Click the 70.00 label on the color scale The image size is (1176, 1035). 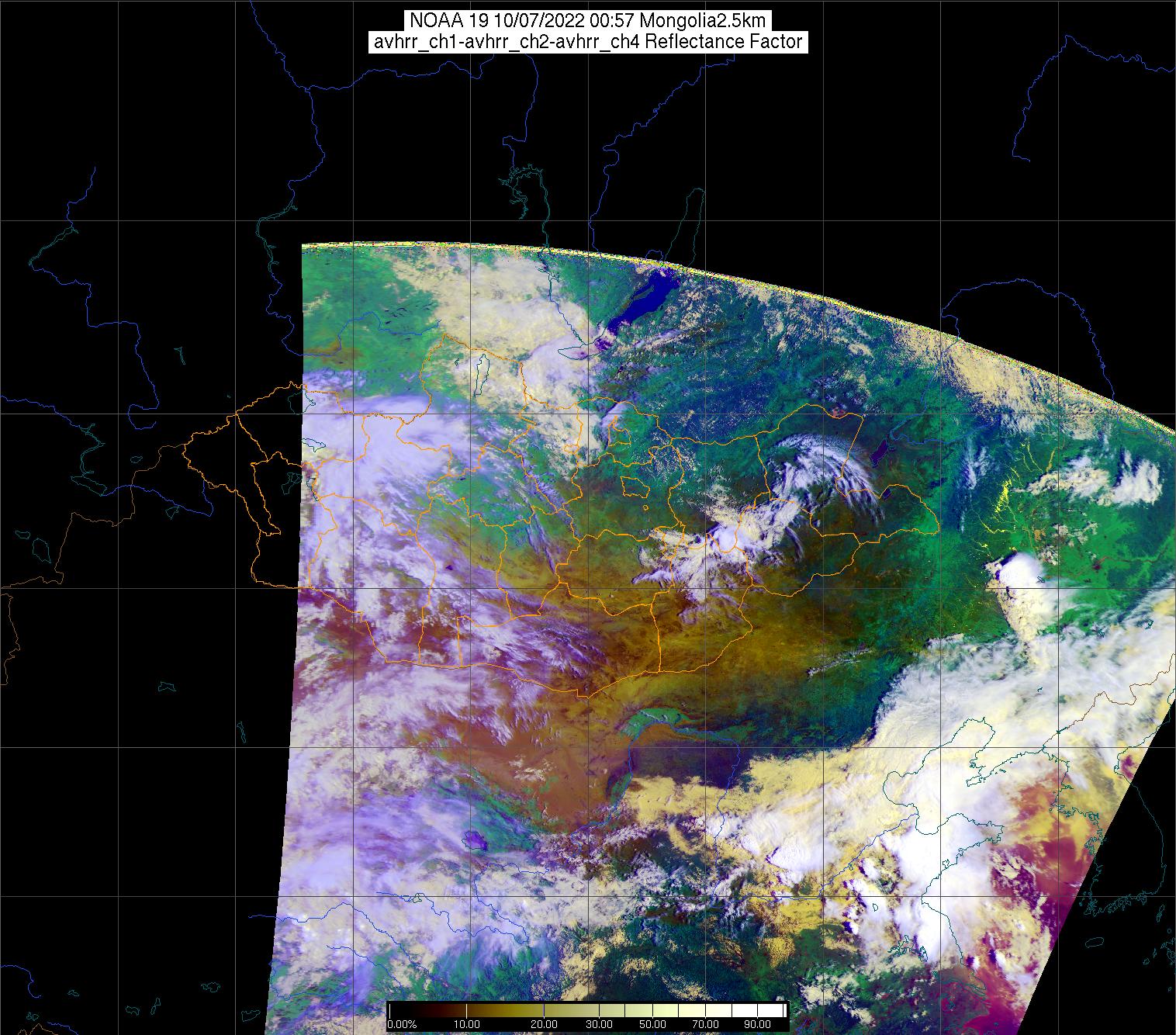(705, 1025)
